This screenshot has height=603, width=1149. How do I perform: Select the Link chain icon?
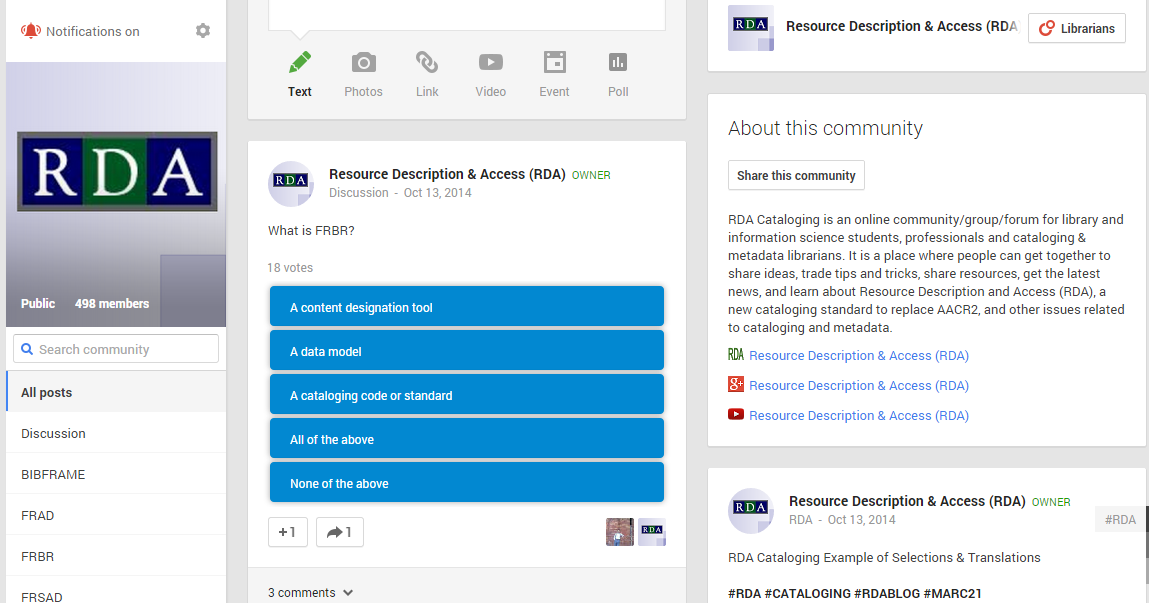click(x=427, y=62)
